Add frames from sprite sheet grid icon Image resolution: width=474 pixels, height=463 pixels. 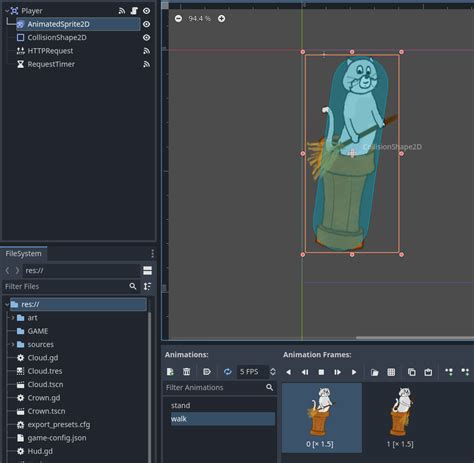pyautogui.click(x=391, y=372)
